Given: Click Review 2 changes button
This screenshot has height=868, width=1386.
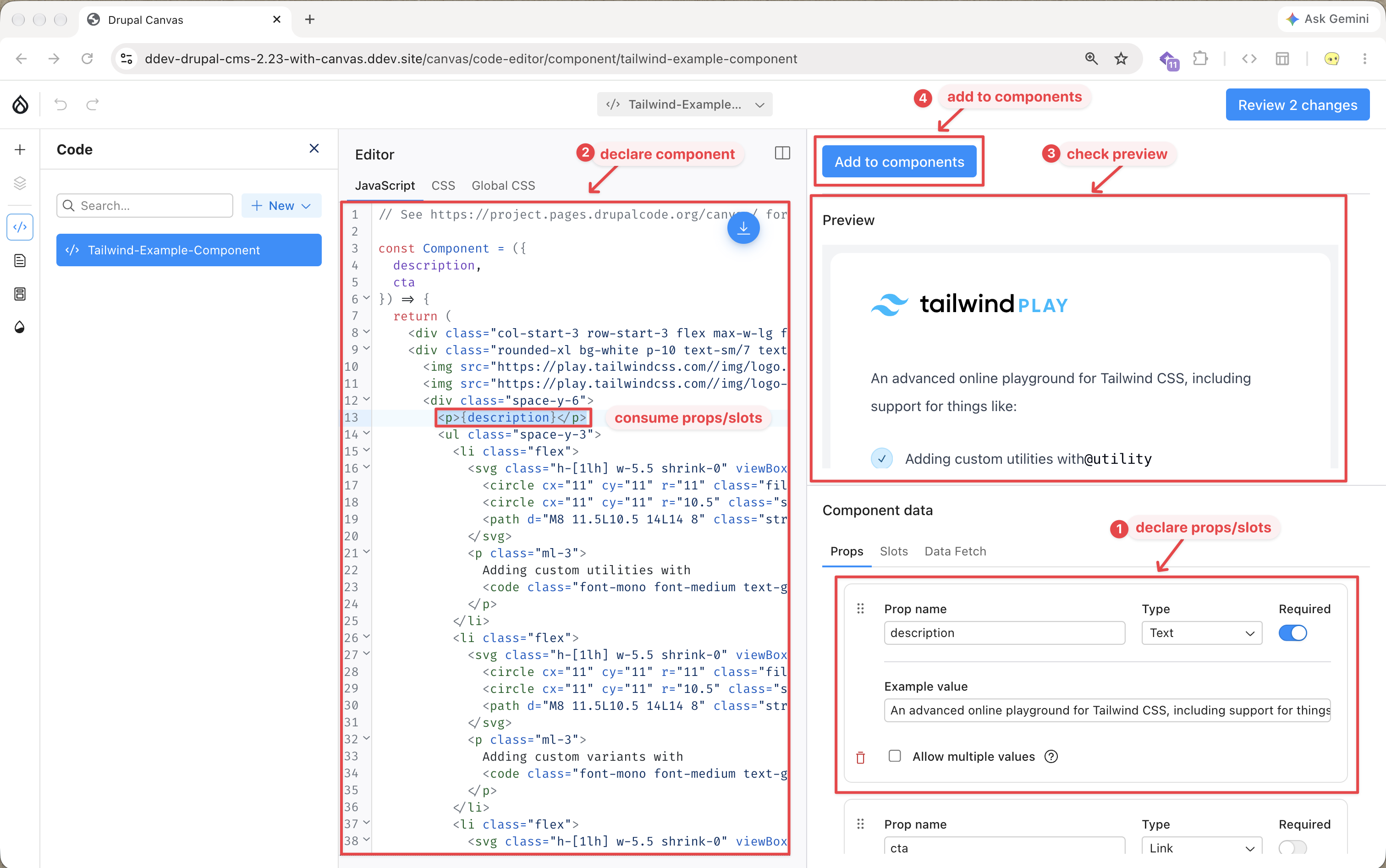Looking at the screenshot, I should click(1297, 105).
